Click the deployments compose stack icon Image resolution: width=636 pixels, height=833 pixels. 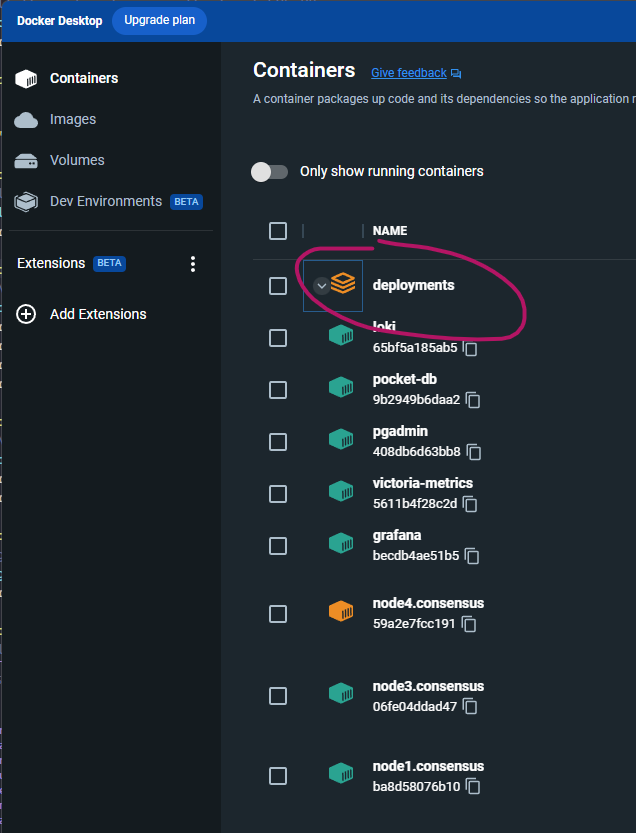pyautogui.click(x=343, y=284)
